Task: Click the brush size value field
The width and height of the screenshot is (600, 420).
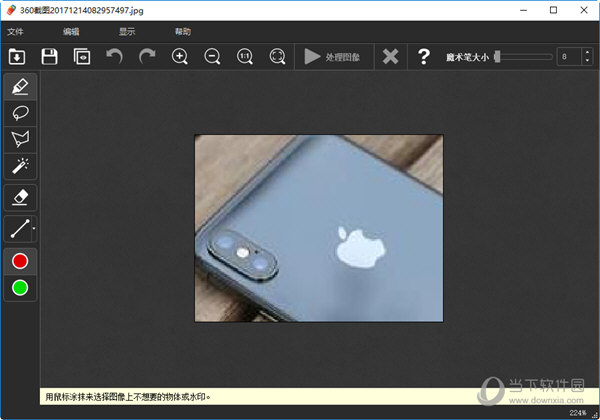Action: (569, 57)
